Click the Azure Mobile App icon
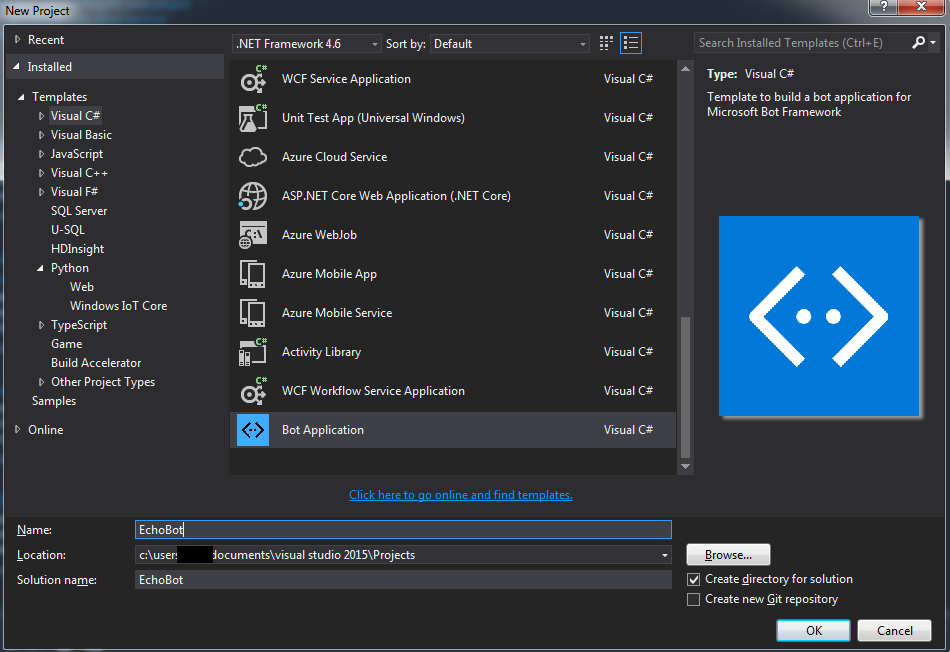Screen dimensions: 950x652 [253, 274]
